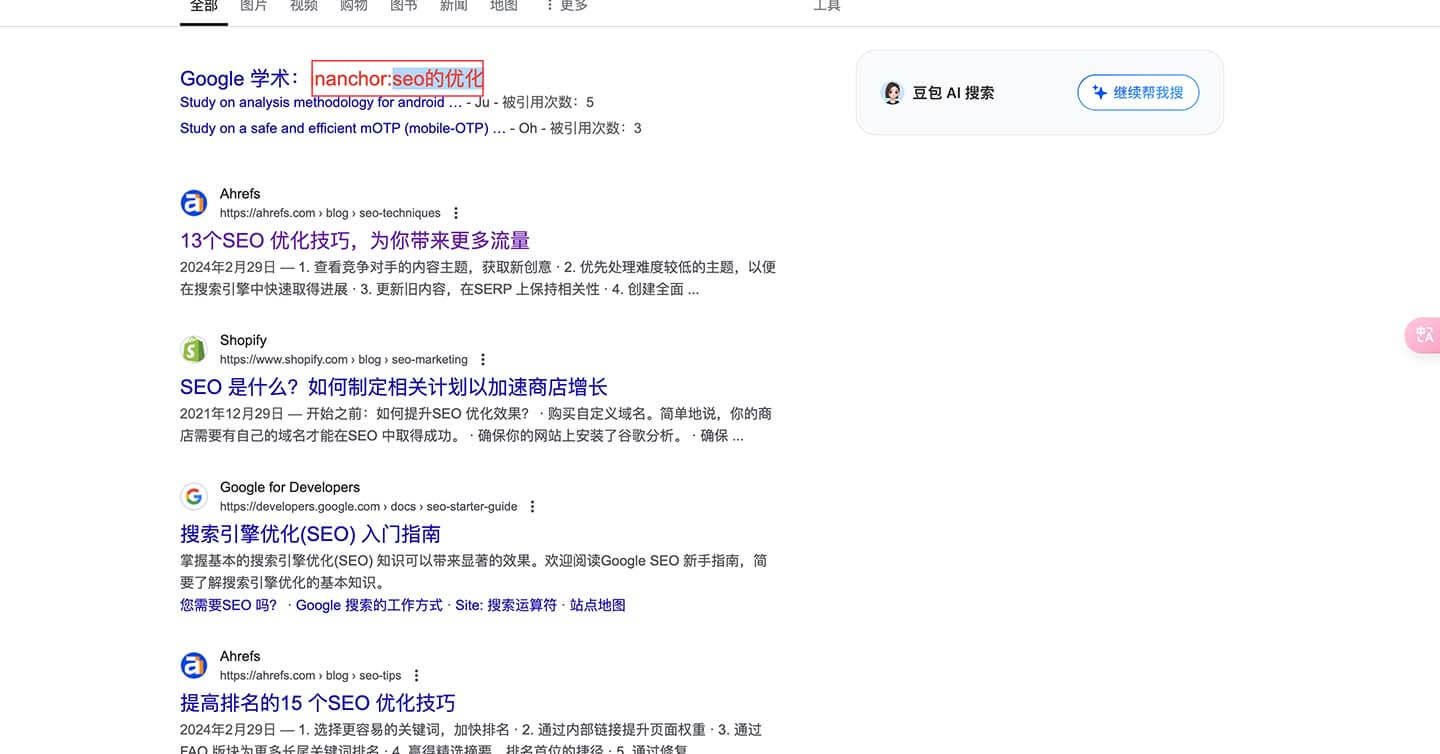Click the Shopify favicon icon
Image resolution: width=1440 pixels, height=754 pixels.
[194, 350]
